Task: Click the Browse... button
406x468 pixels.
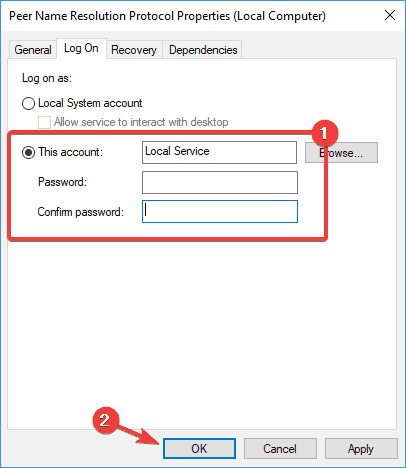Action: [341, 153]
